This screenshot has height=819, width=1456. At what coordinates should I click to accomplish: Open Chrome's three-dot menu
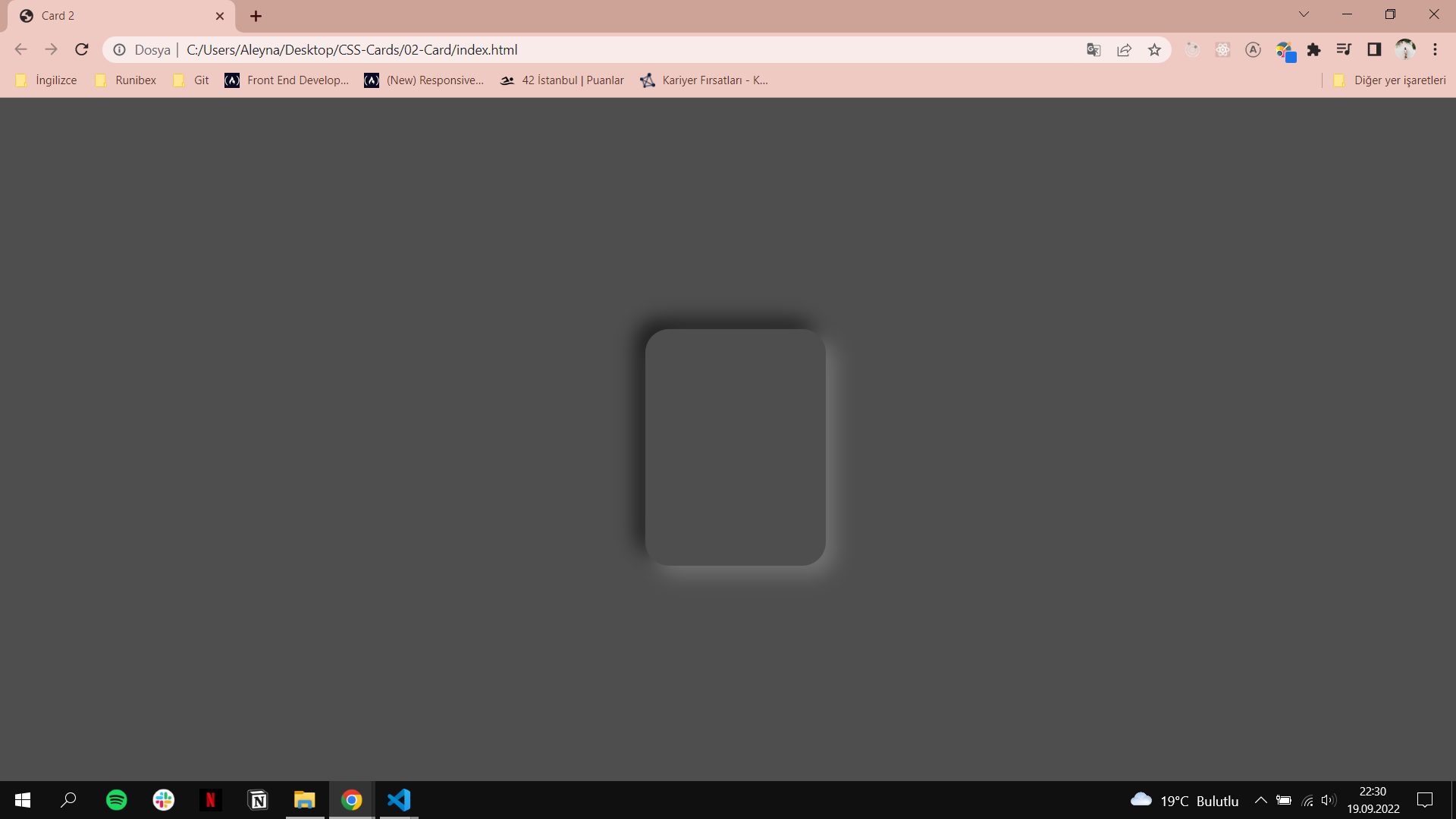tap(1436, 49)
